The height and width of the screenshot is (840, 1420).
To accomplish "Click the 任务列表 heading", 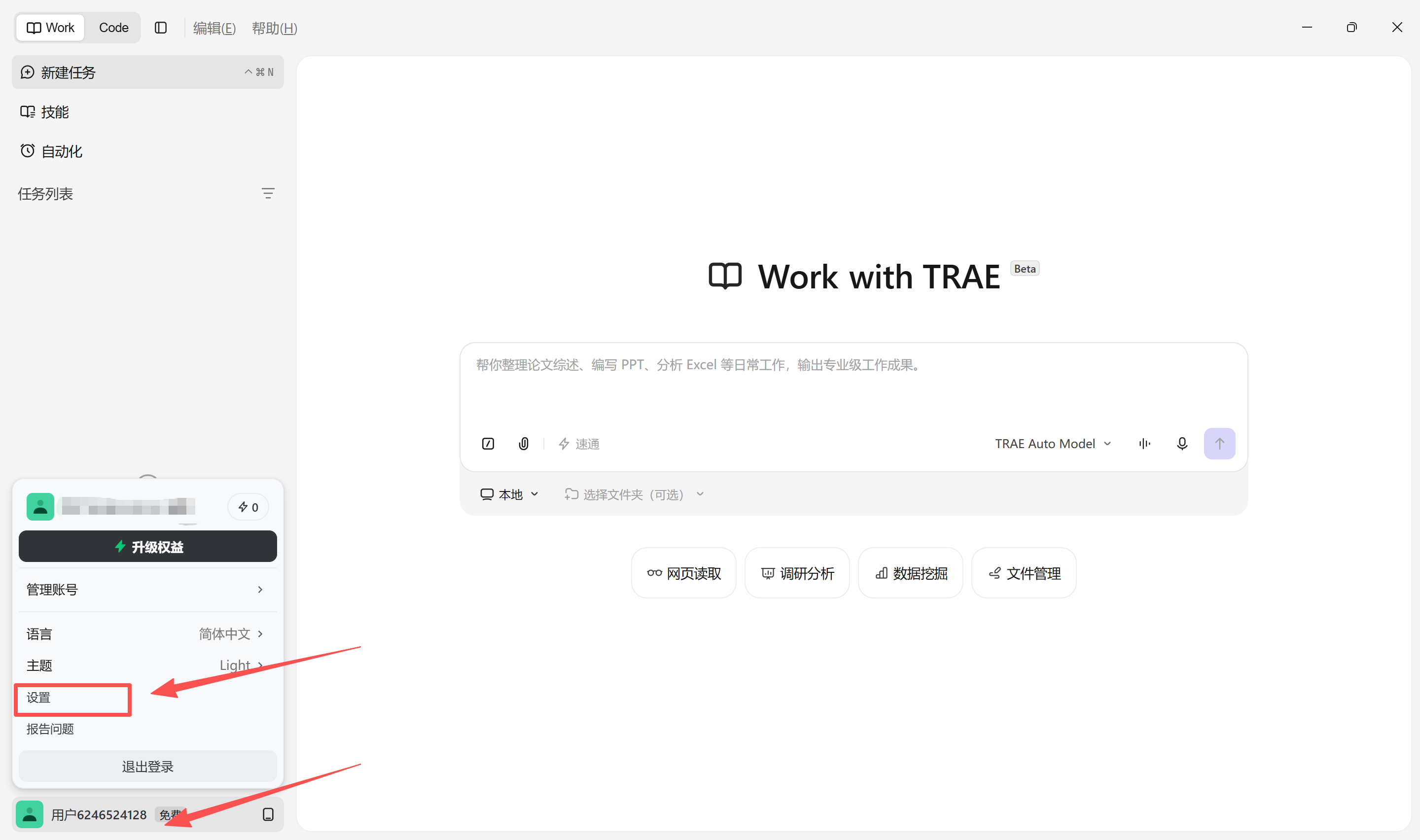I will (x=45, y=194).
